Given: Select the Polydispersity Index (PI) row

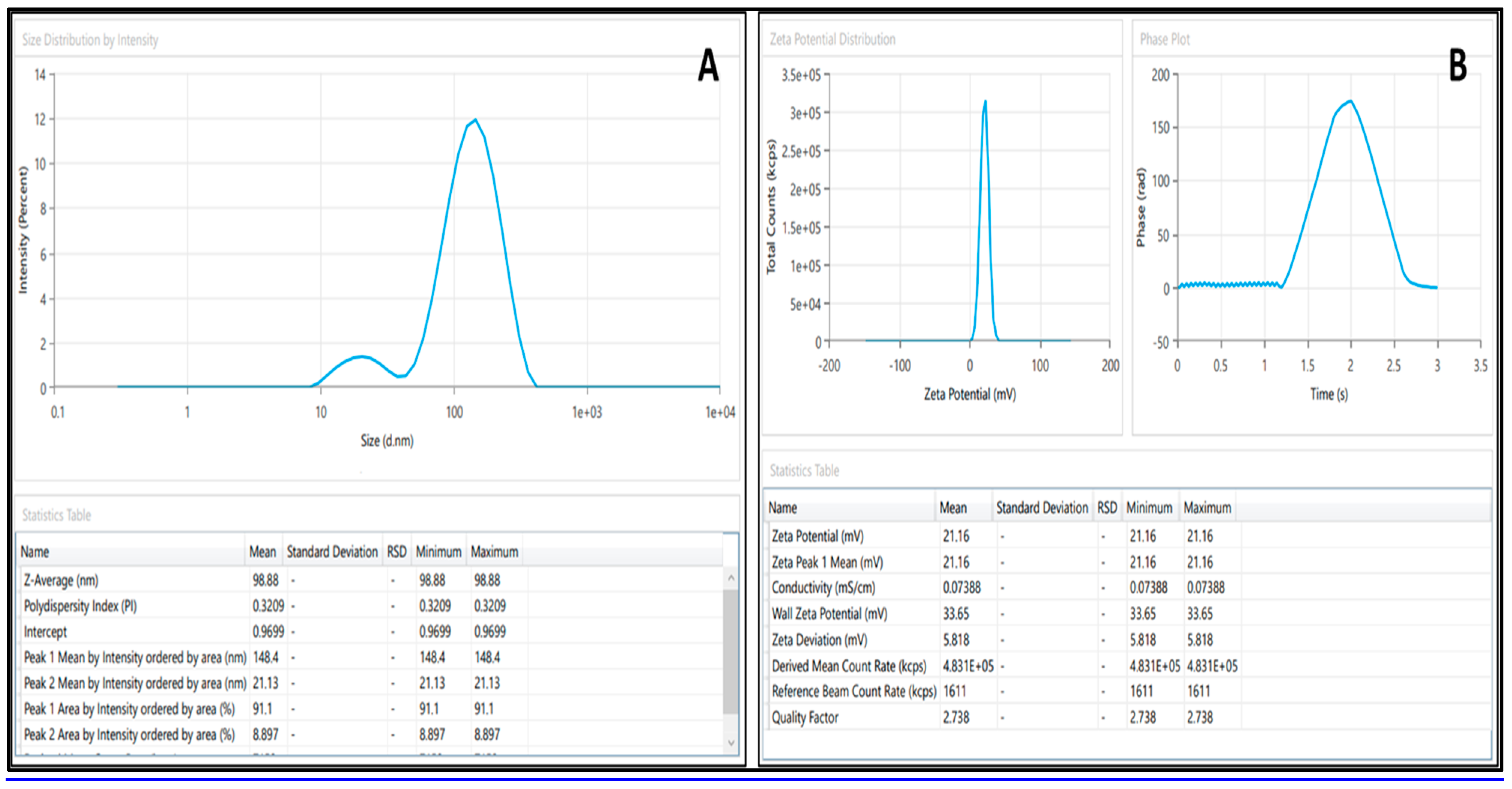Looking at the screenshot, I should tap(81, 606).
